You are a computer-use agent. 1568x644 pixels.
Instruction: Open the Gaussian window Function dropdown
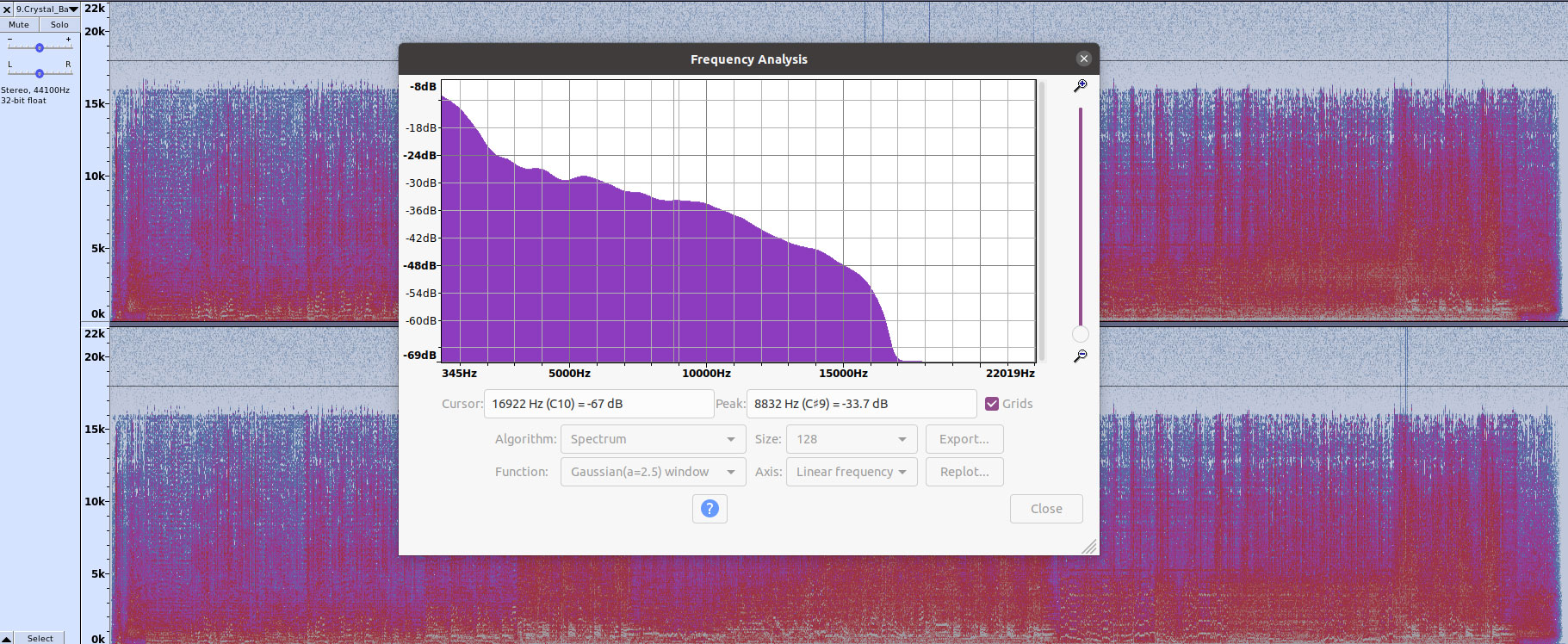[x=652, y=472]
